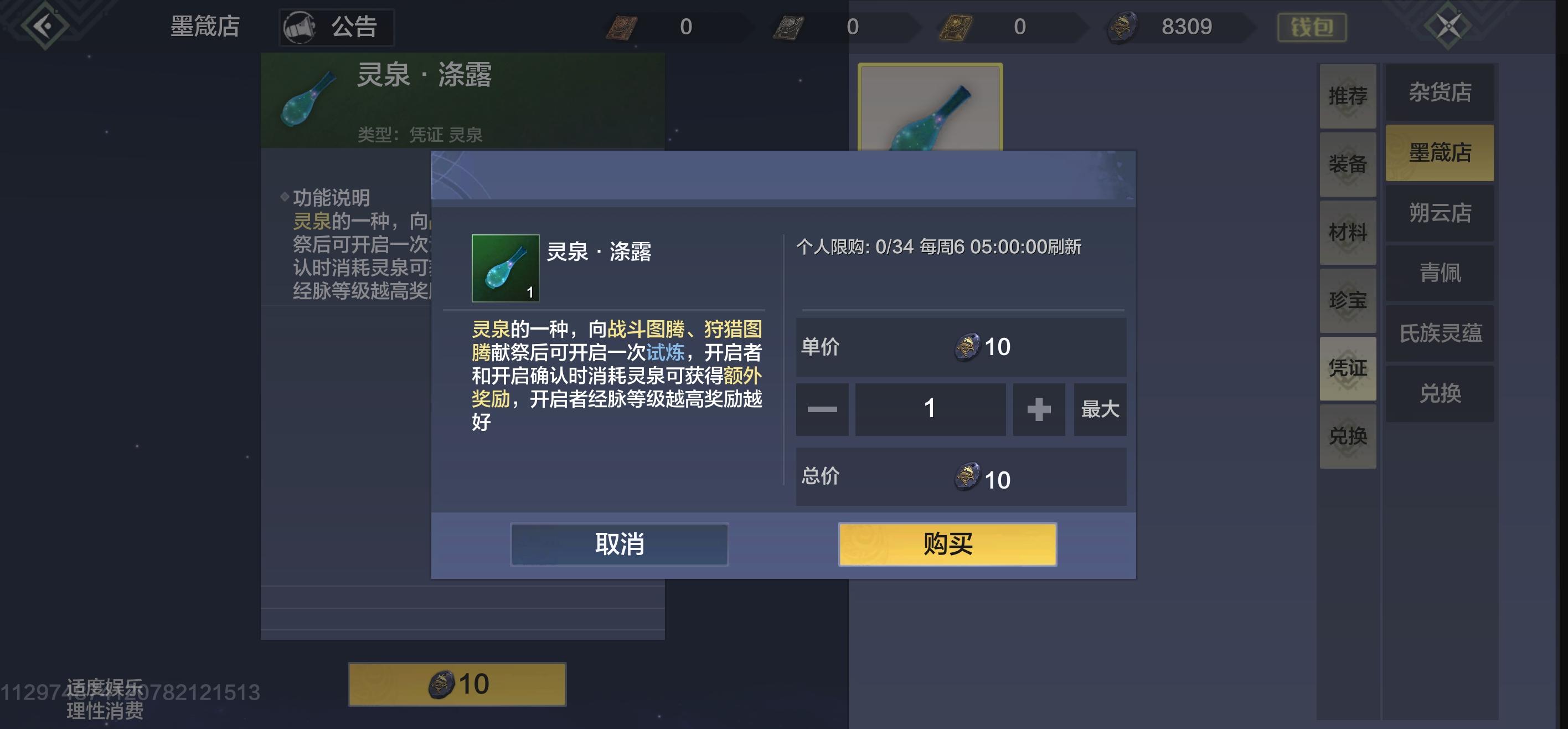This screenshot has width=1568, height=729.
Task: Click the minus quantity button
Action: click(822, 409)
